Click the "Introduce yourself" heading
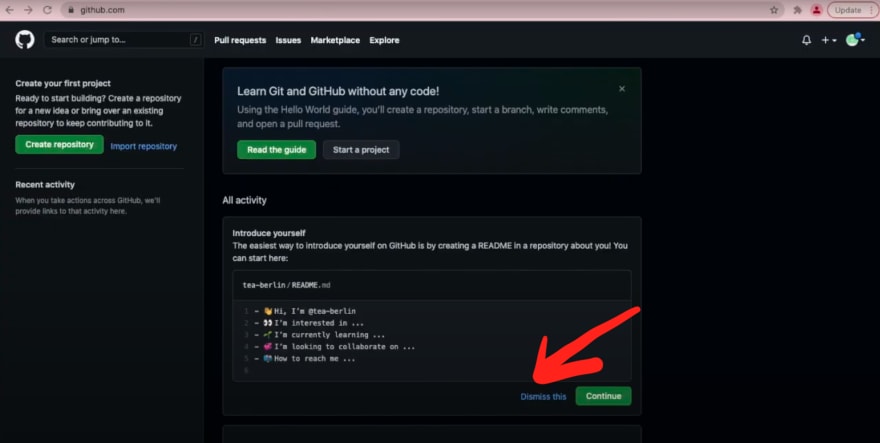Screen dimensions: 880x443 click(x=269, y=233)
